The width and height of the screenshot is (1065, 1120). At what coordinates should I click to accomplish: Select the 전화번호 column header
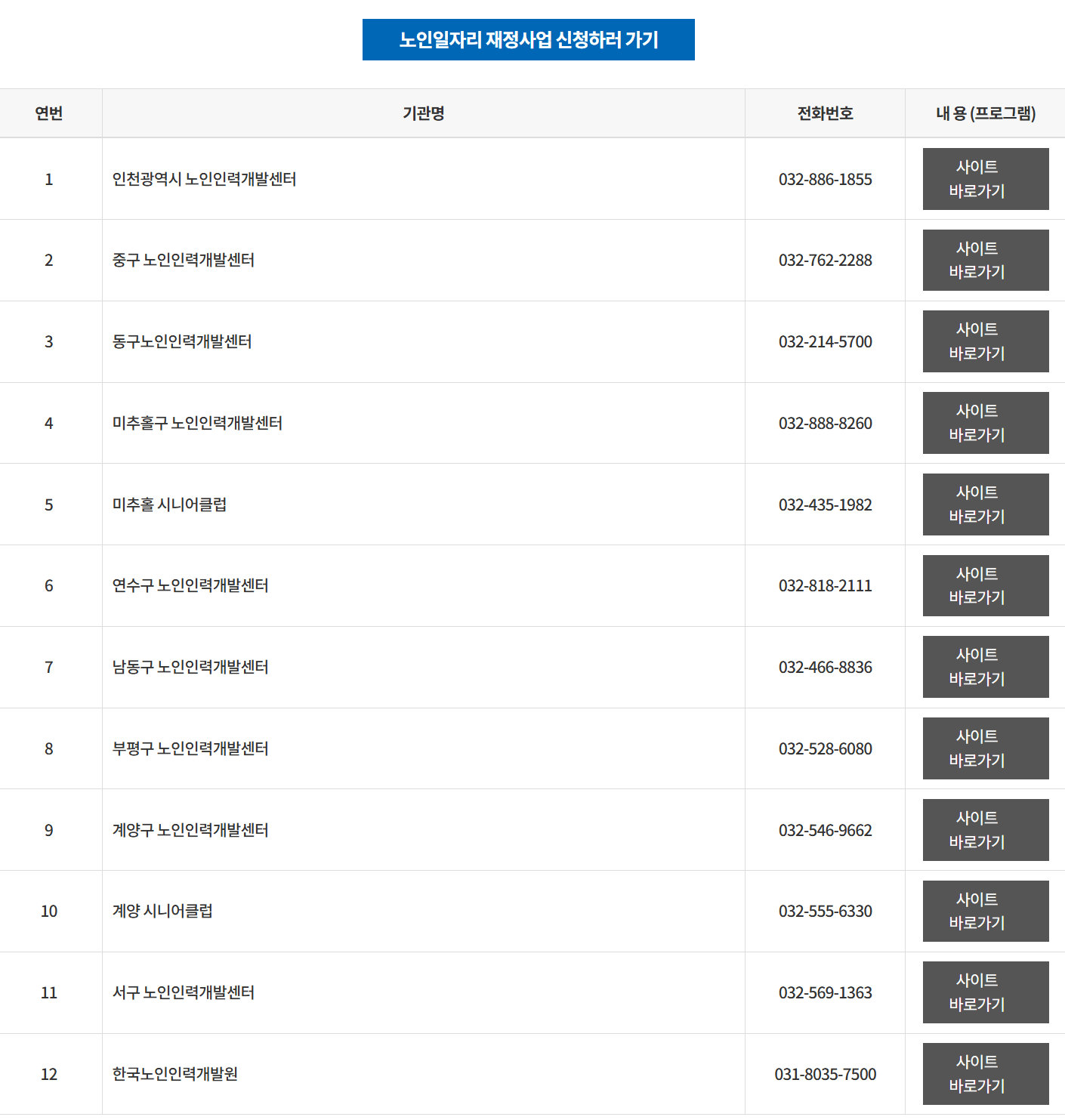(825, 113)
